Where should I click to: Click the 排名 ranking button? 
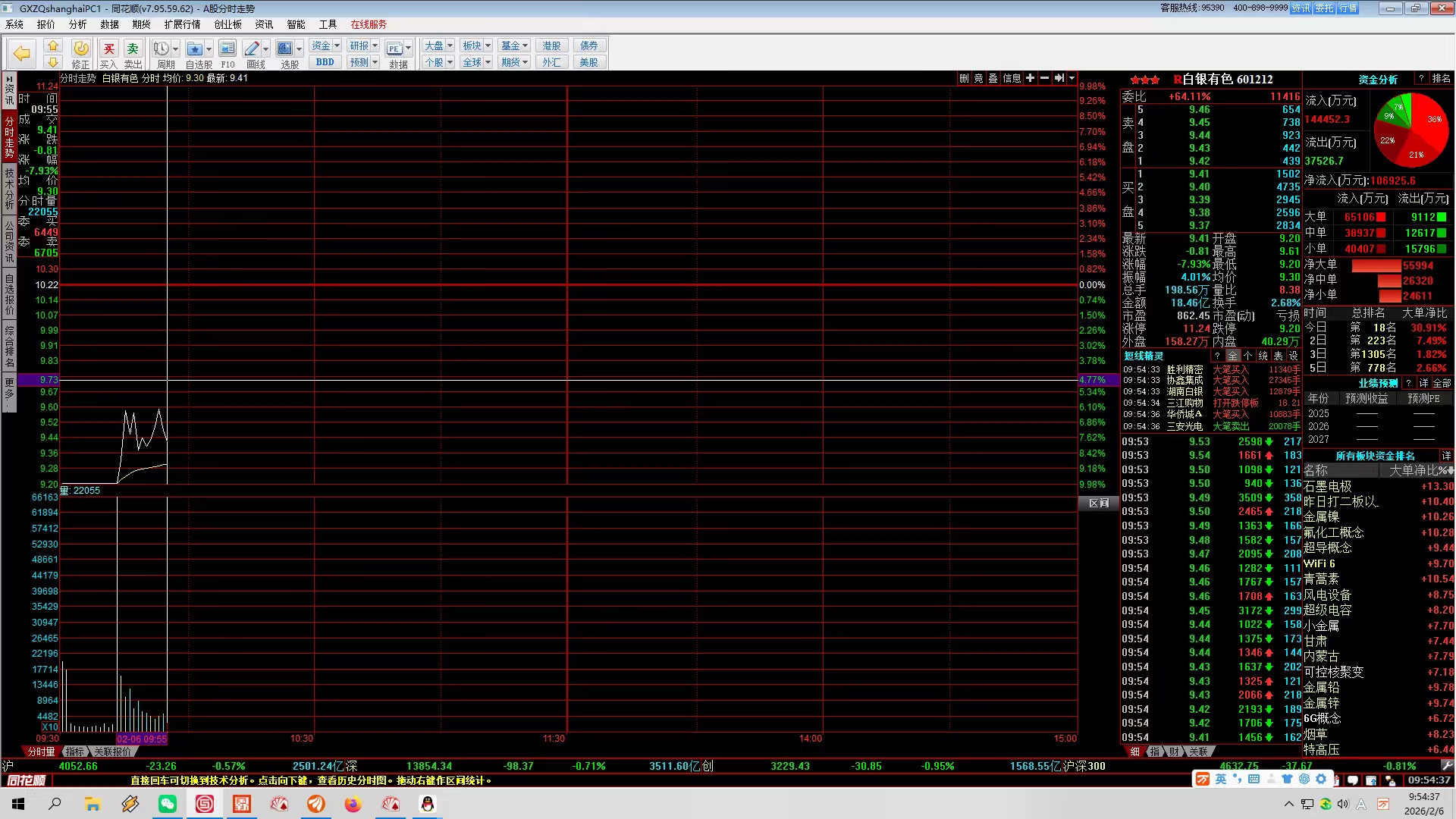pos(1441,79)
